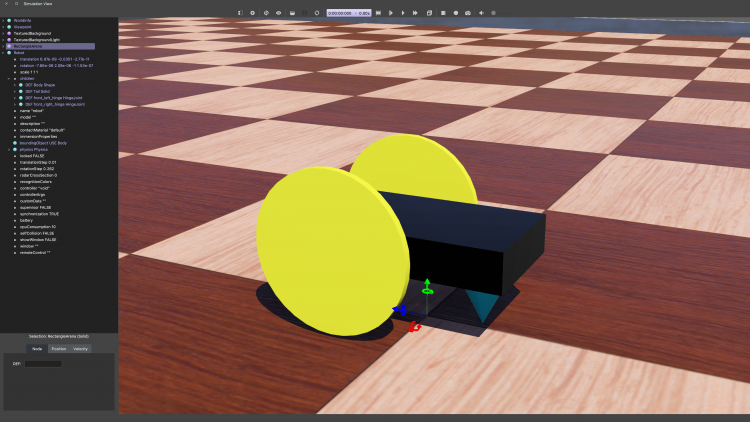Switch to the Velocity tab
Screen dimensions: 750x422
81,348
